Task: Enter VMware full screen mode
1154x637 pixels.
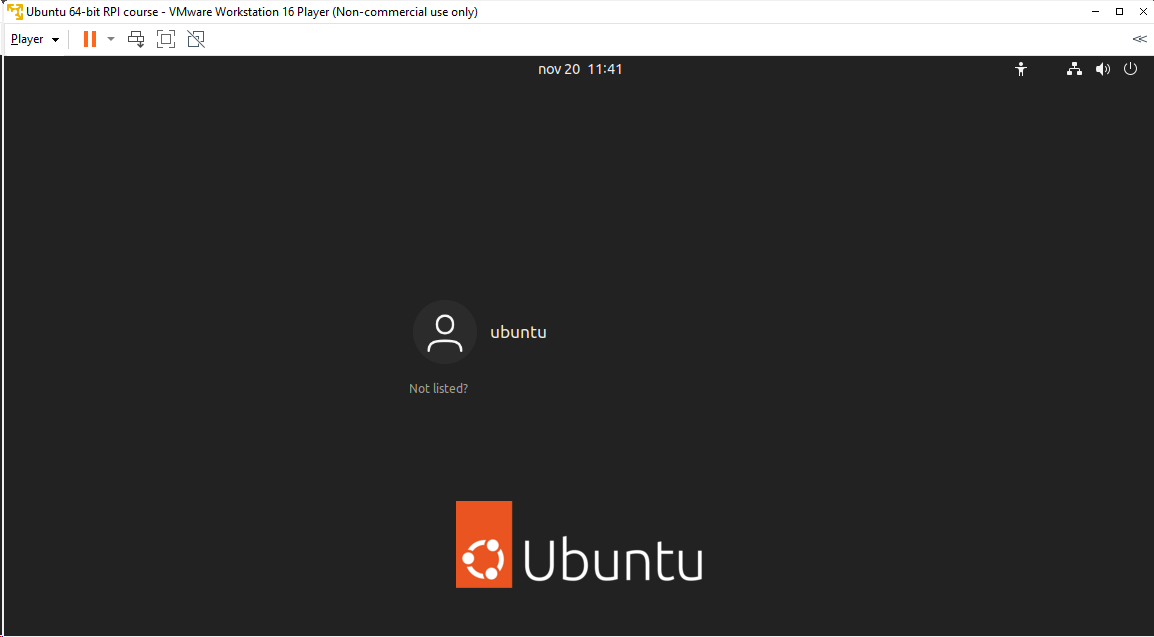Action: click(x=166, y=39)
